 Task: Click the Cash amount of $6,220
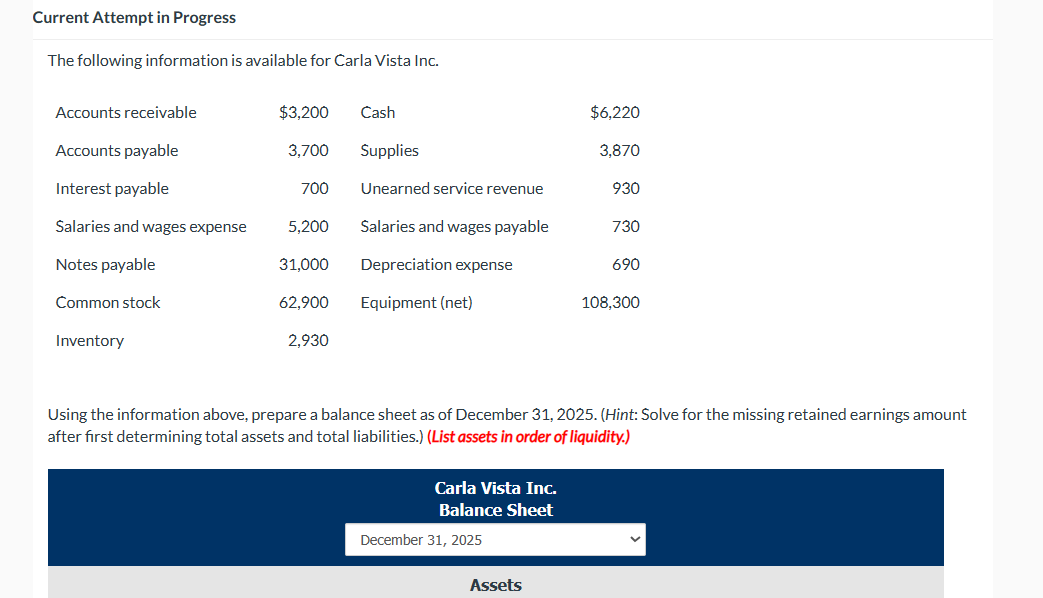(x=613, y=112)
